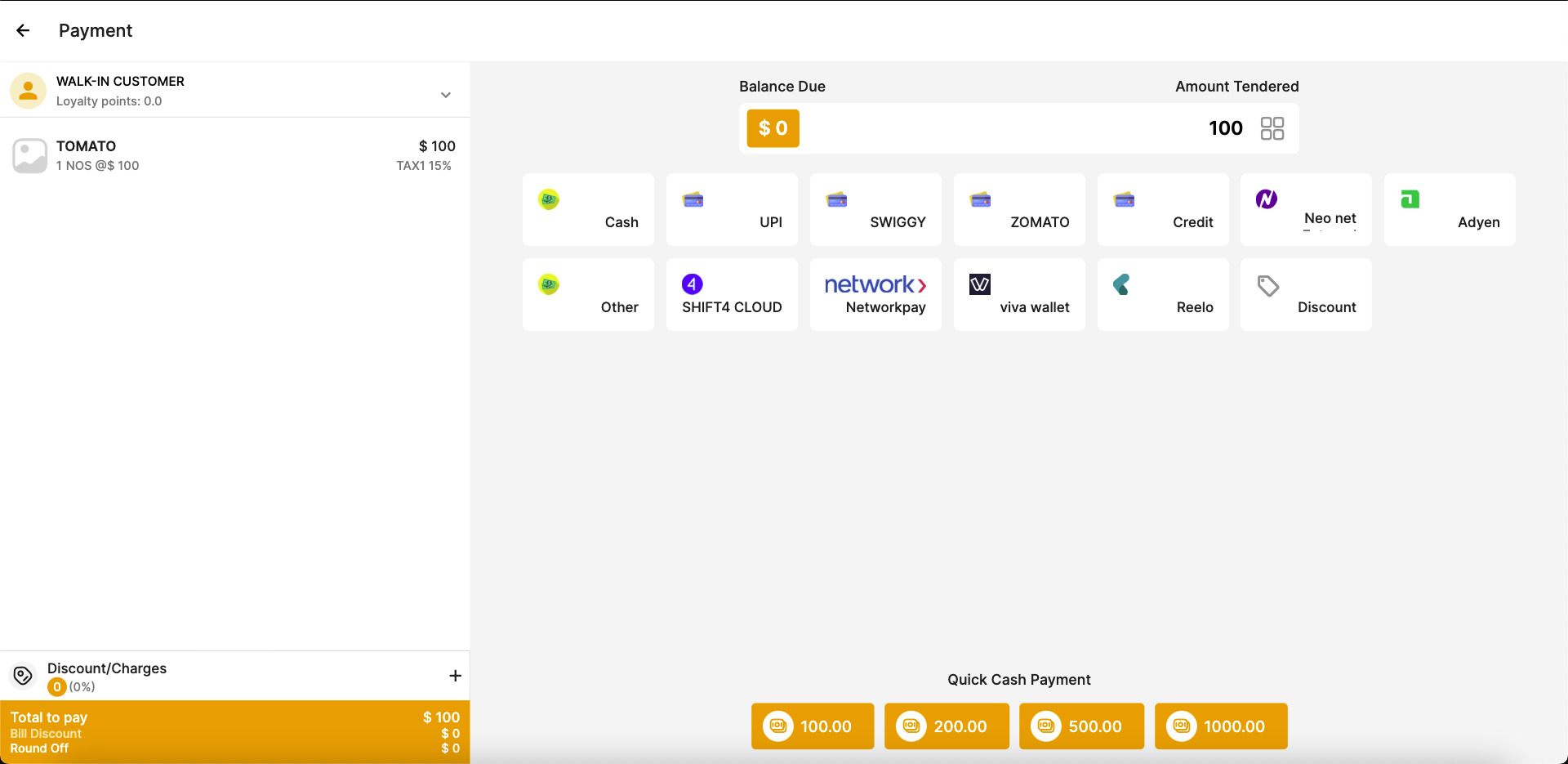Click the SHIFT4 number four logo

point(693,284)
